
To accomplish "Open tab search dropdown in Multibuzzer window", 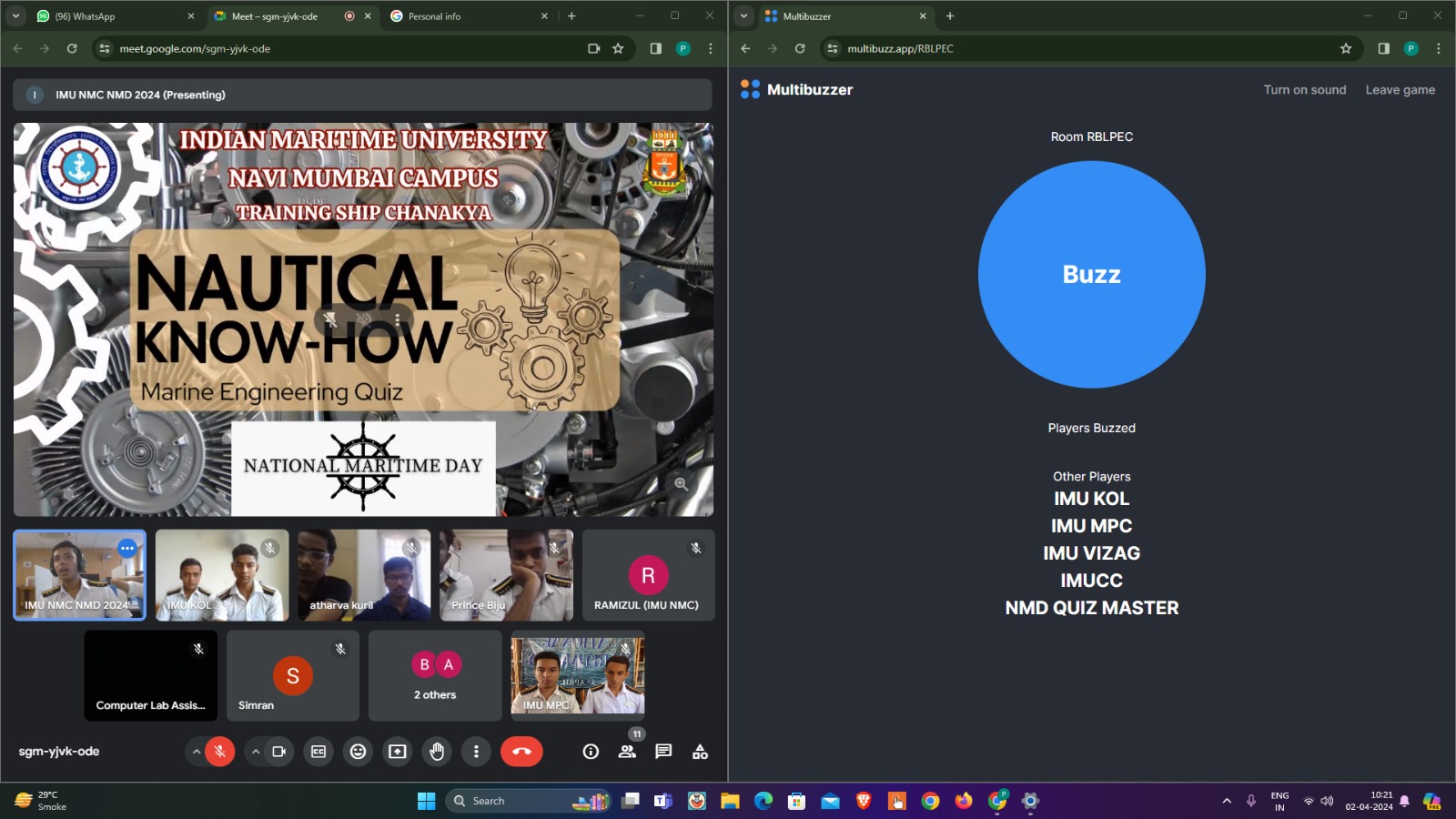I will (x=743, y=16).
